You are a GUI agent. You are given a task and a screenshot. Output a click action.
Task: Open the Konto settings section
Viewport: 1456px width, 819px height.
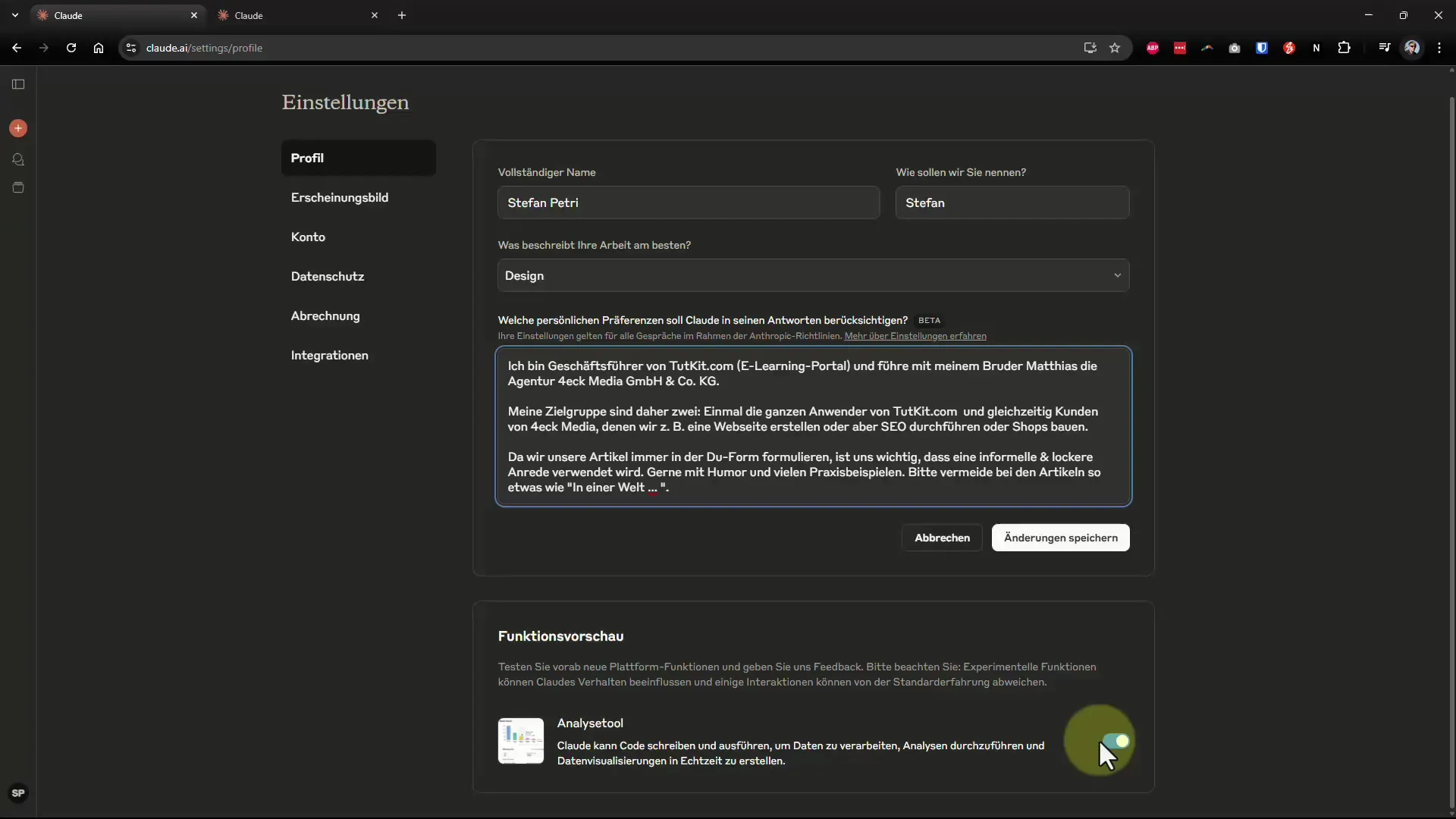pos(359,237)
